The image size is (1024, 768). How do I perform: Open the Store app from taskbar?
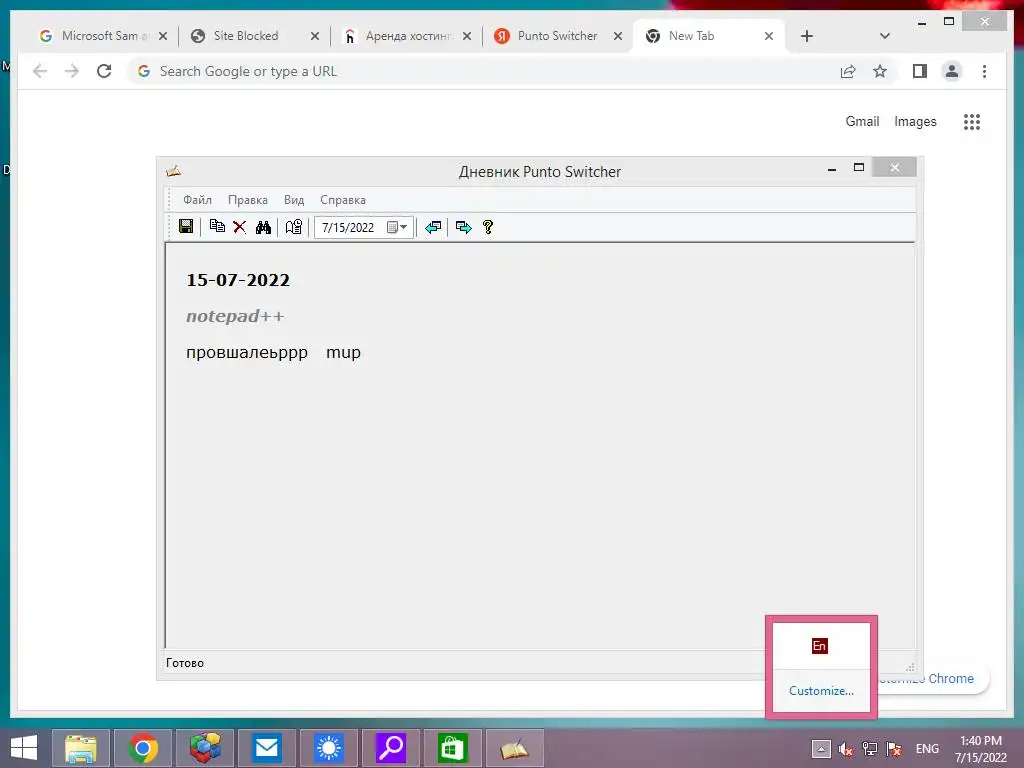[453, 748]
